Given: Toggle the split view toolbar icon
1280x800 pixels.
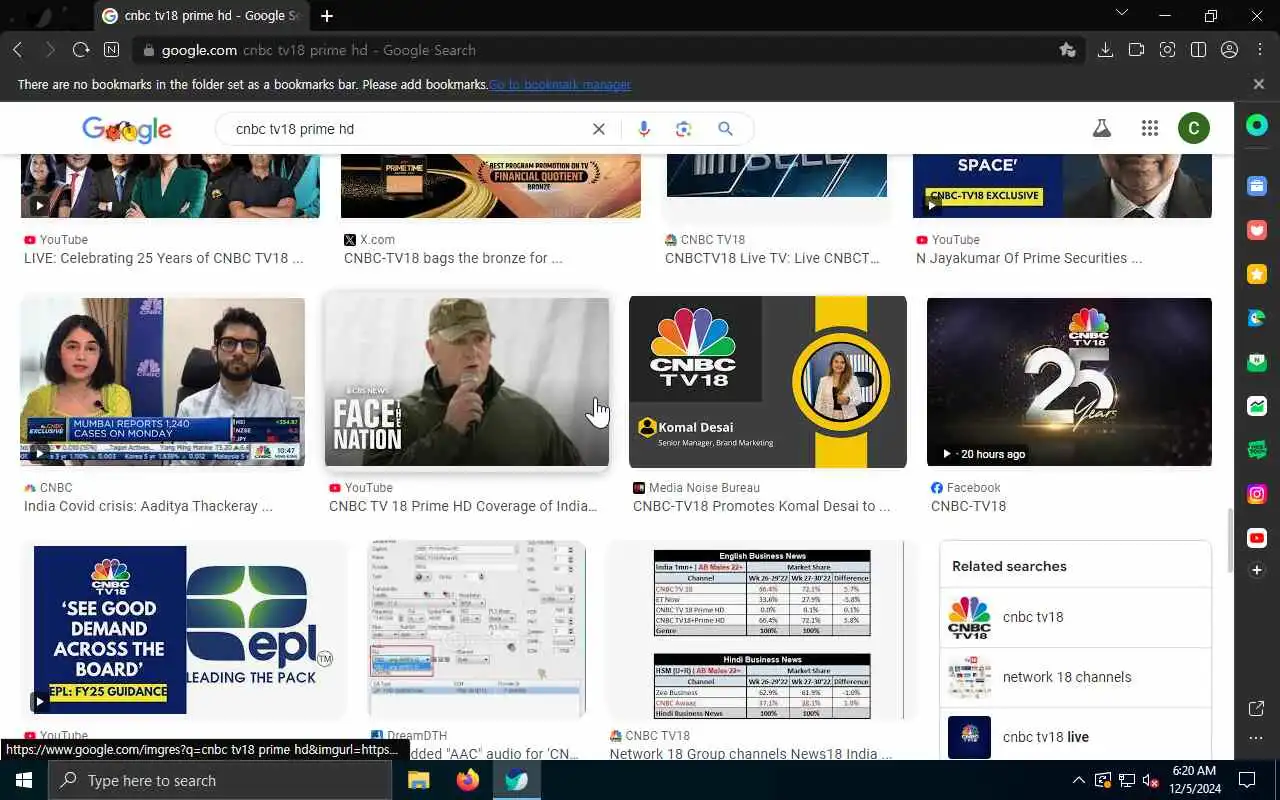Looking at the screenshot, I should pos(1198,50).
